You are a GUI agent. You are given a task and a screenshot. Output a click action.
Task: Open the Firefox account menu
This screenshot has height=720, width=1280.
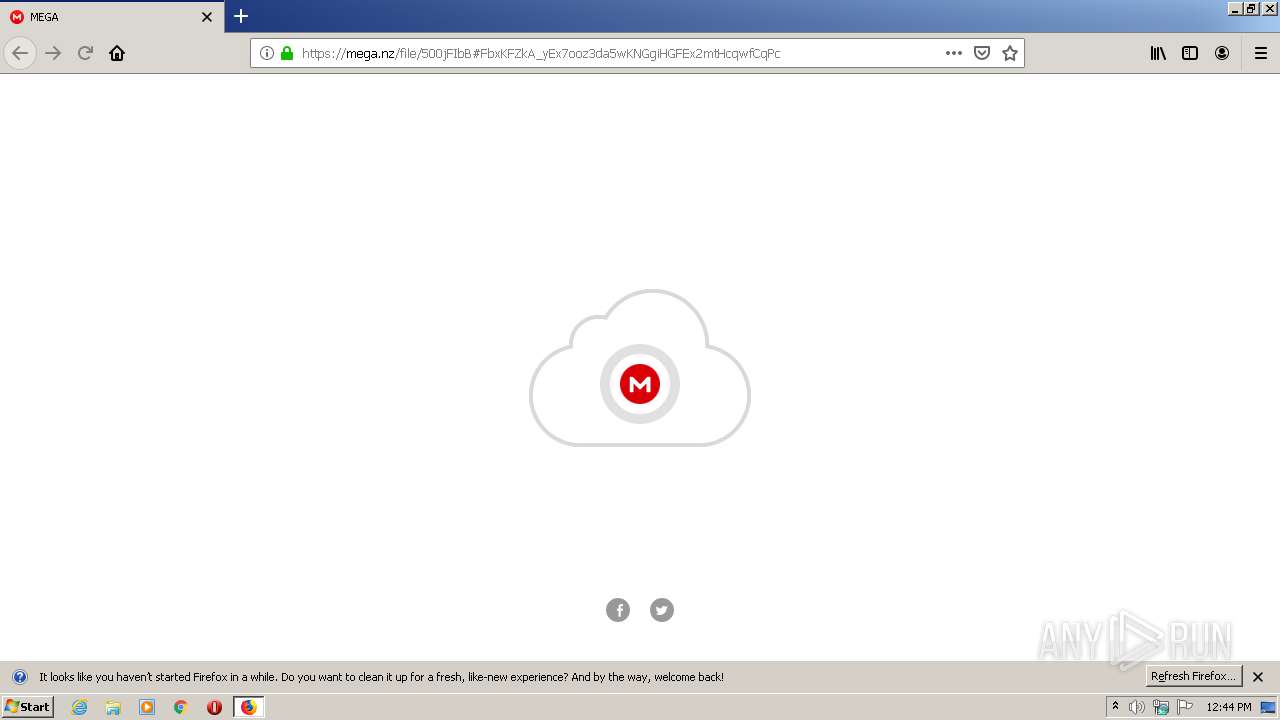(x=1222, y=53)
